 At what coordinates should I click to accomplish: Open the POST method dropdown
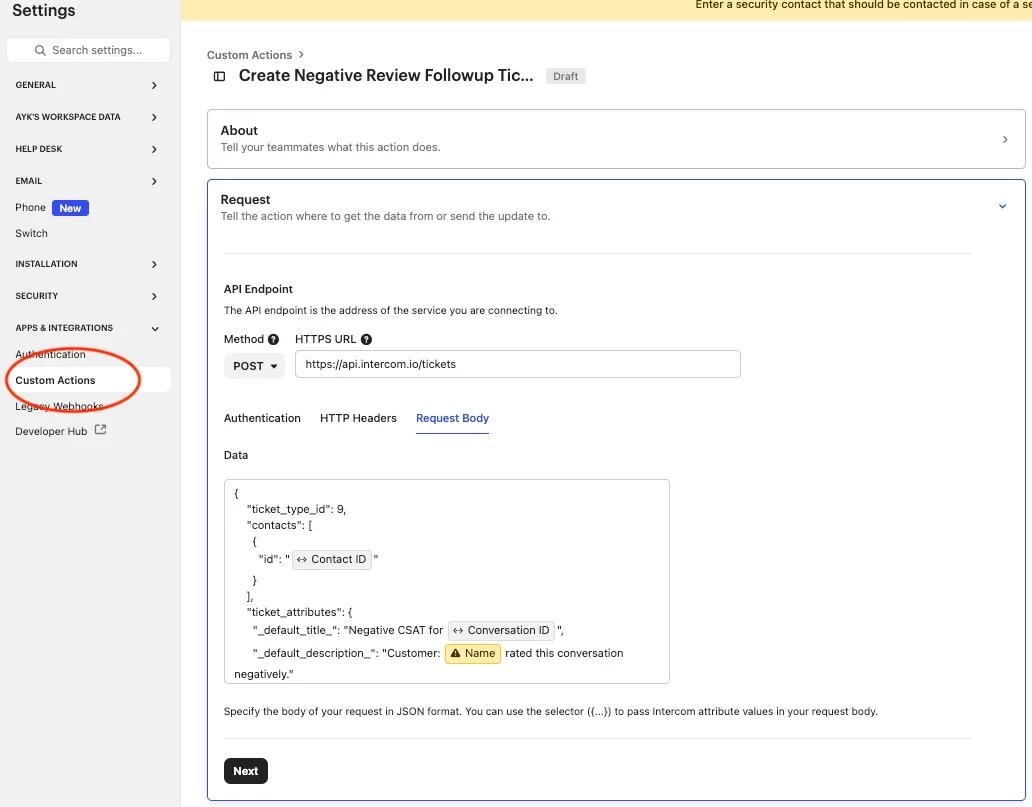click(x=254, y=366)
